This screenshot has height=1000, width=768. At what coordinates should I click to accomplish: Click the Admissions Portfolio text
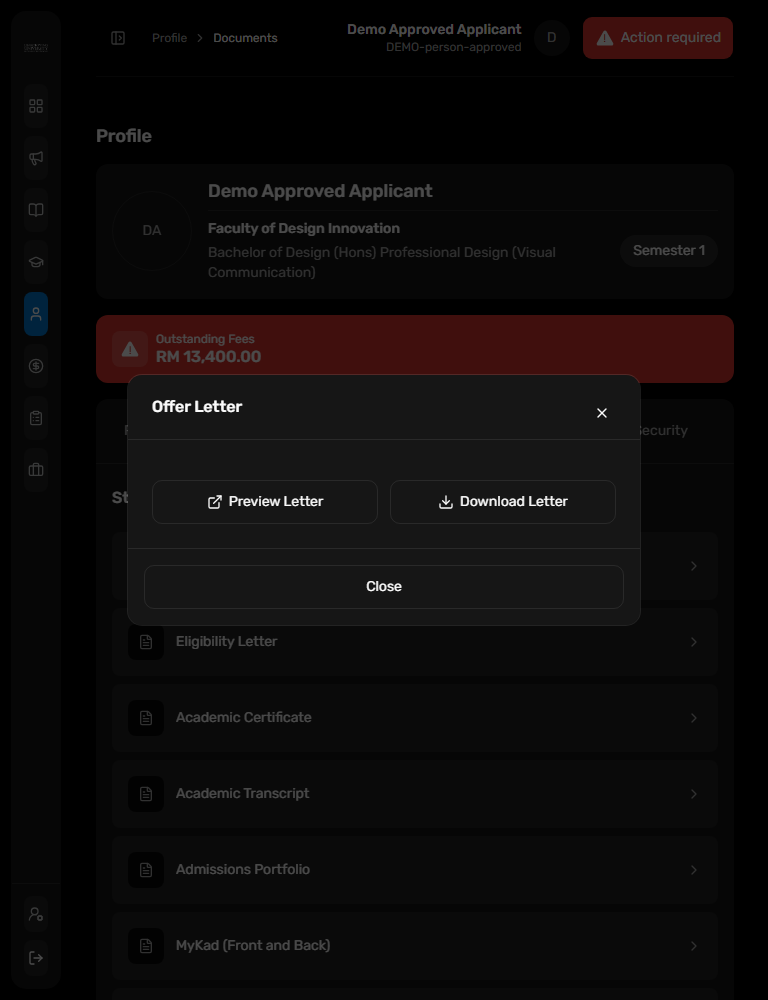click(x=243, y=869)
